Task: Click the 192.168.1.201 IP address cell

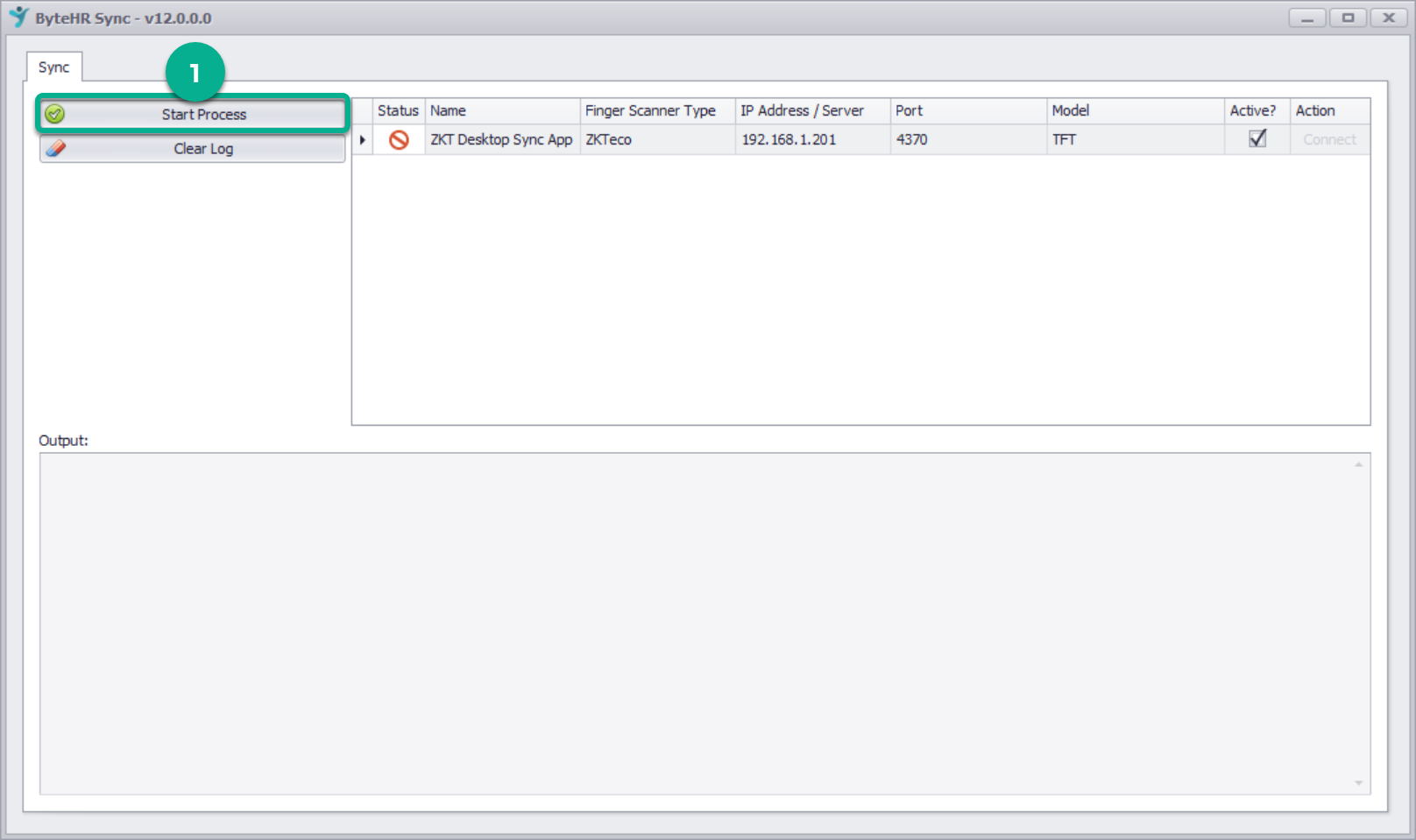Action: coord(812,139)
